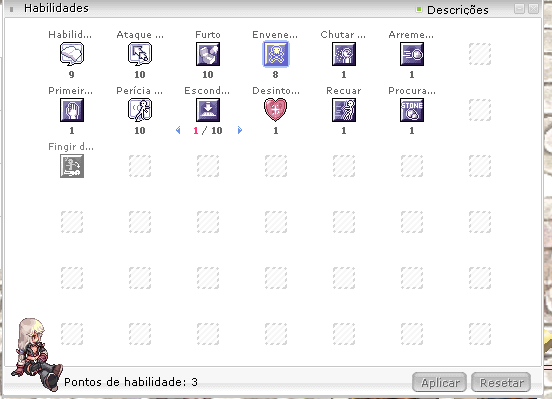Click the empty skill slot right of Procura...

[480, 110]
